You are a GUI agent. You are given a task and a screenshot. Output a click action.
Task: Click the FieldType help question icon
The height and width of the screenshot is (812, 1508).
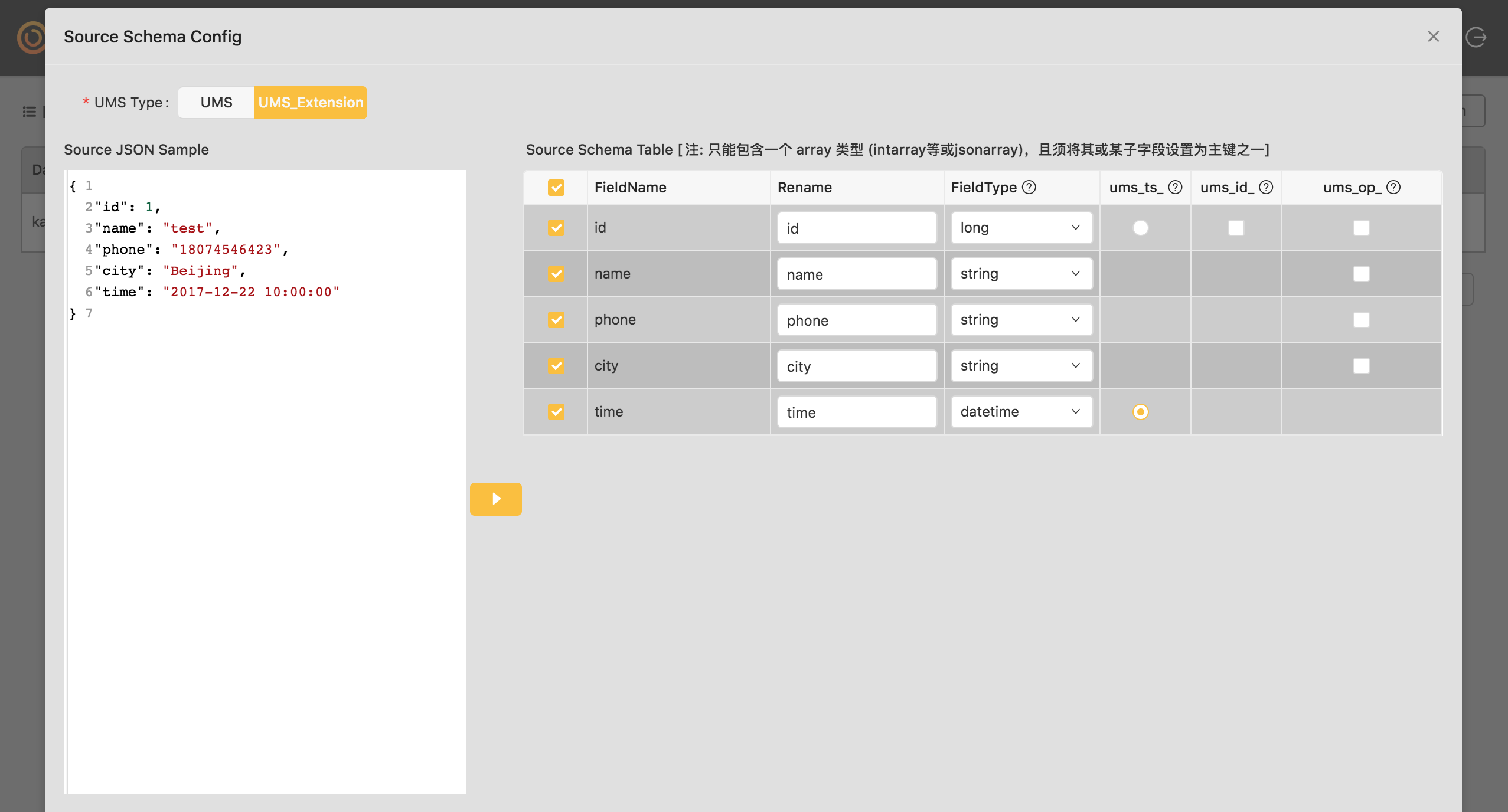[x=1029, y=187]
